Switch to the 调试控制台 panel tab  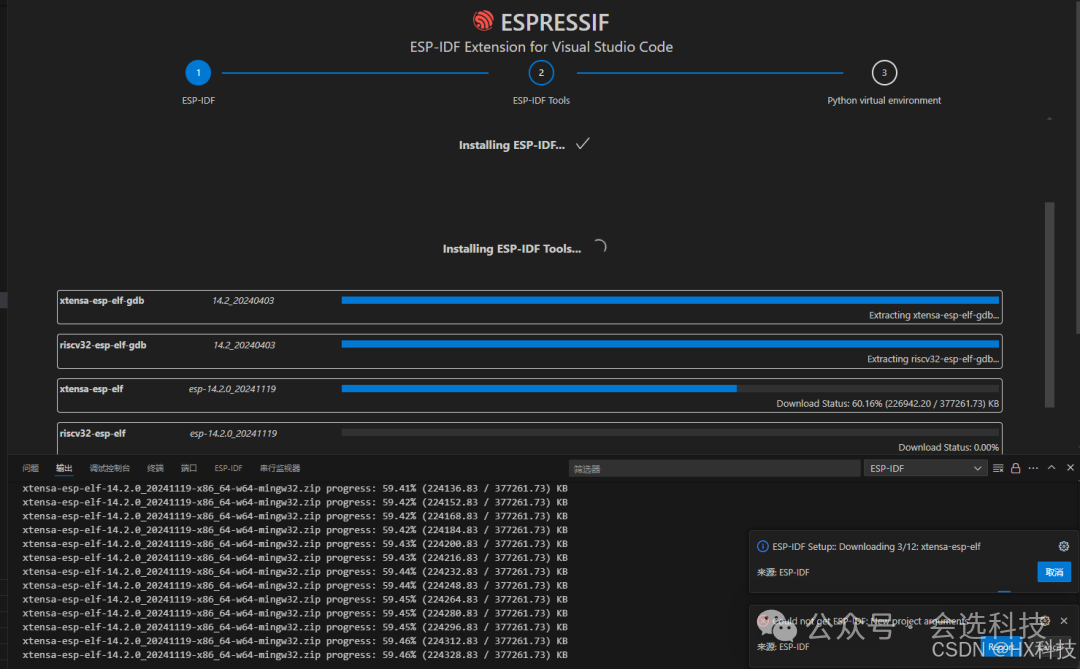tap(110, 469)
